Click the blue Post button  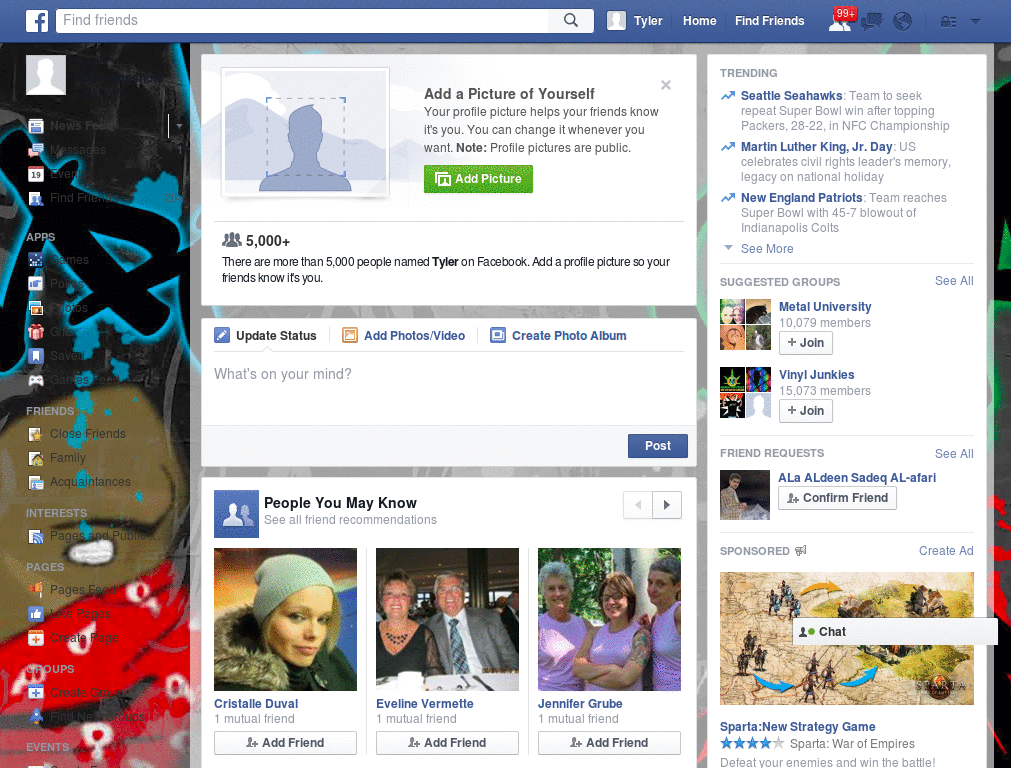pyautogui.click(x=658, y=446)
